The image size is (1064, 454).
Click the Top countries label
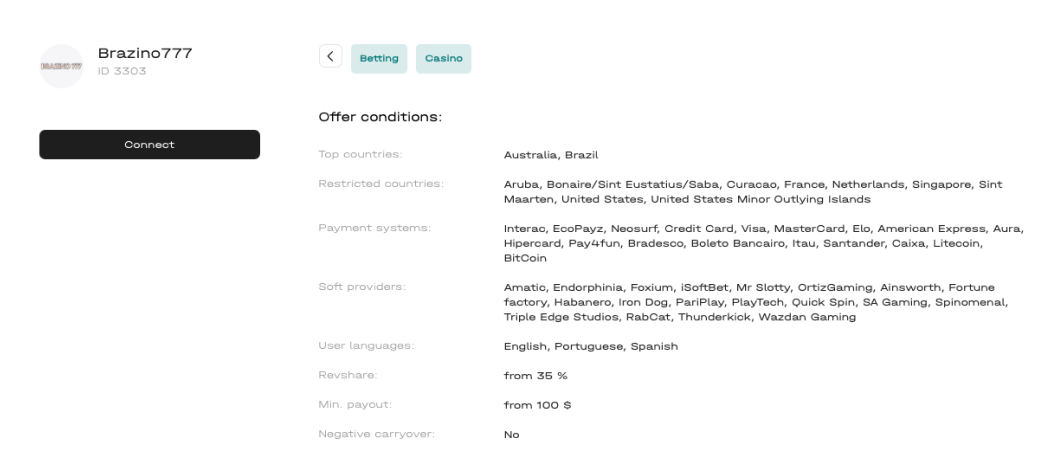[360, 154]
